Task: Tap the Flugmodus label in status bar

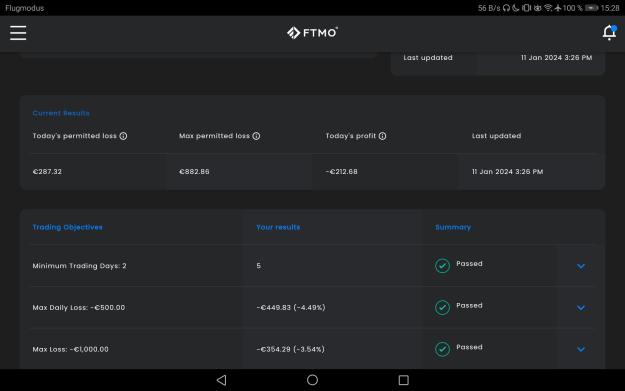Action: click(x=25, y=8)
